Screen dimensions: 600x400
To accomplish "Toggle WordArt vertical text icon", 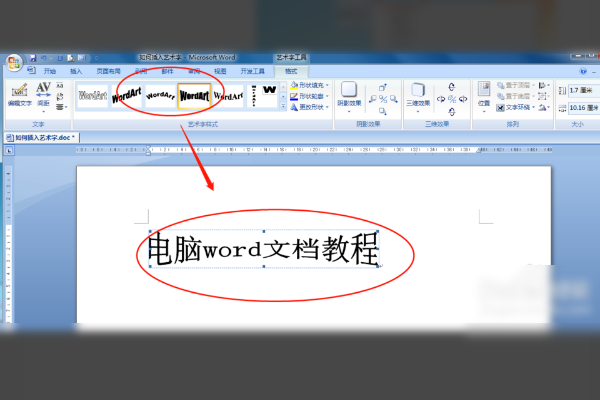I will 60,96.
